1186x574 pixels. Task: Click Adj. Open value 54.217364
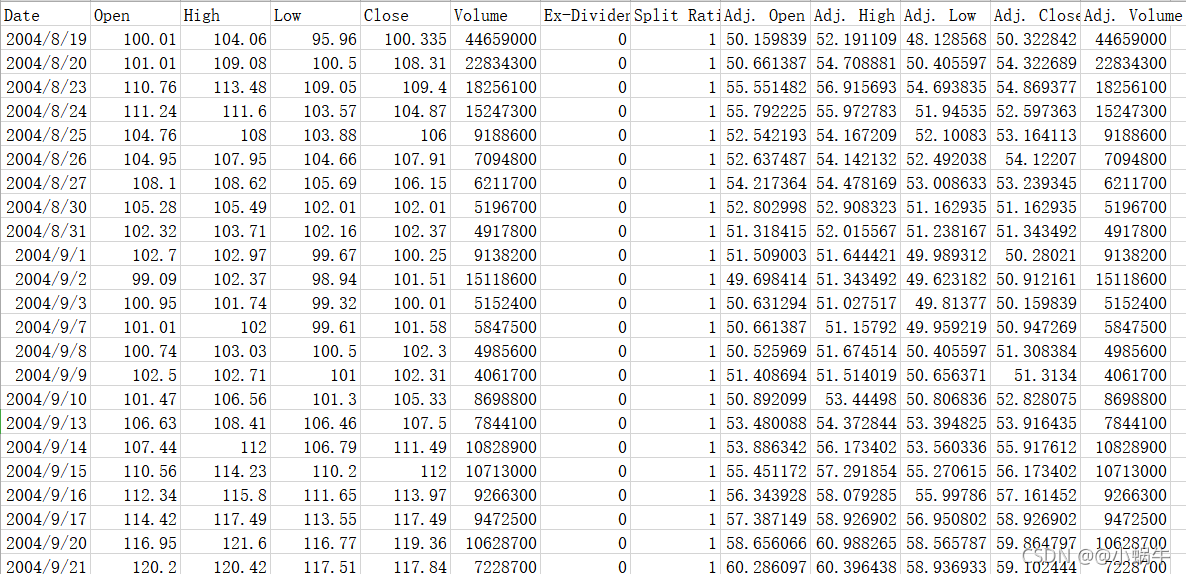[766, 184]
